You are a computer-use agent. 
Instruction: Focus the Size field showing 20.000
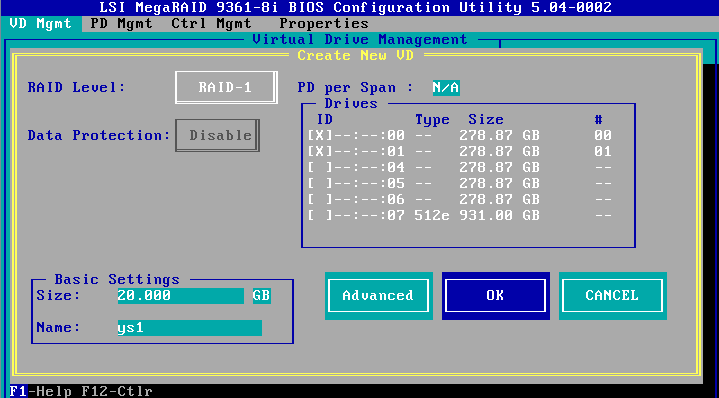(x=181, y=296)
